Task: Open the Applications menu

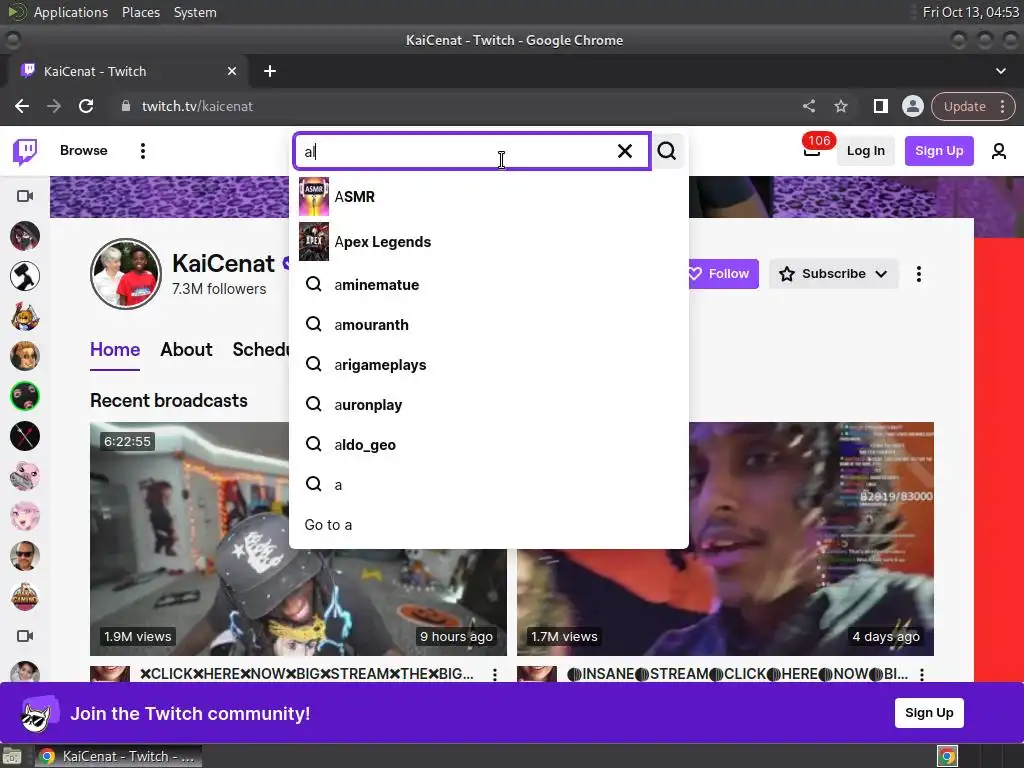Action: point(71,12)
